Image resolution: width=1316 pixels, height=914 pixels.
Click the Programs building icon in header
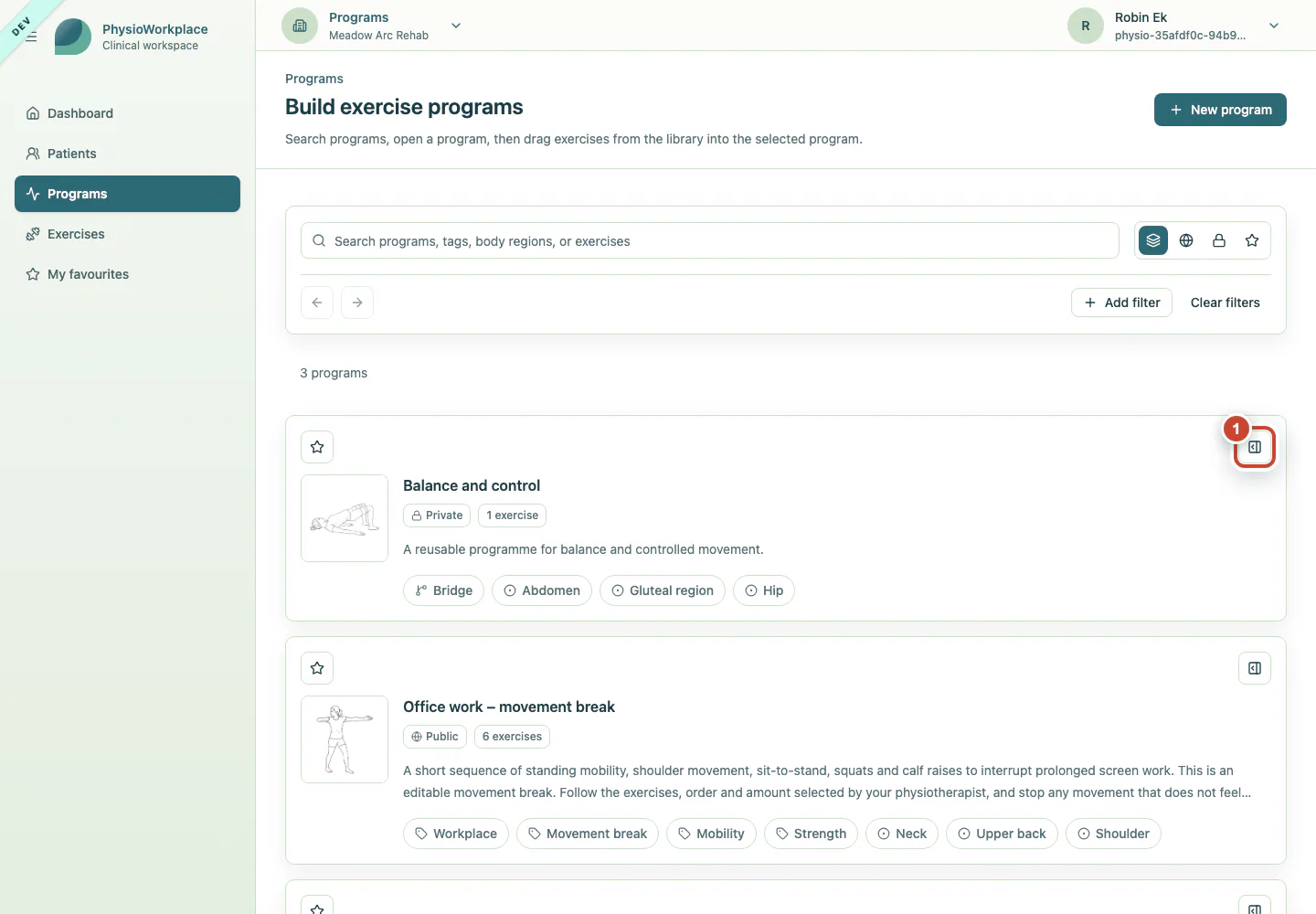(300, 26)
